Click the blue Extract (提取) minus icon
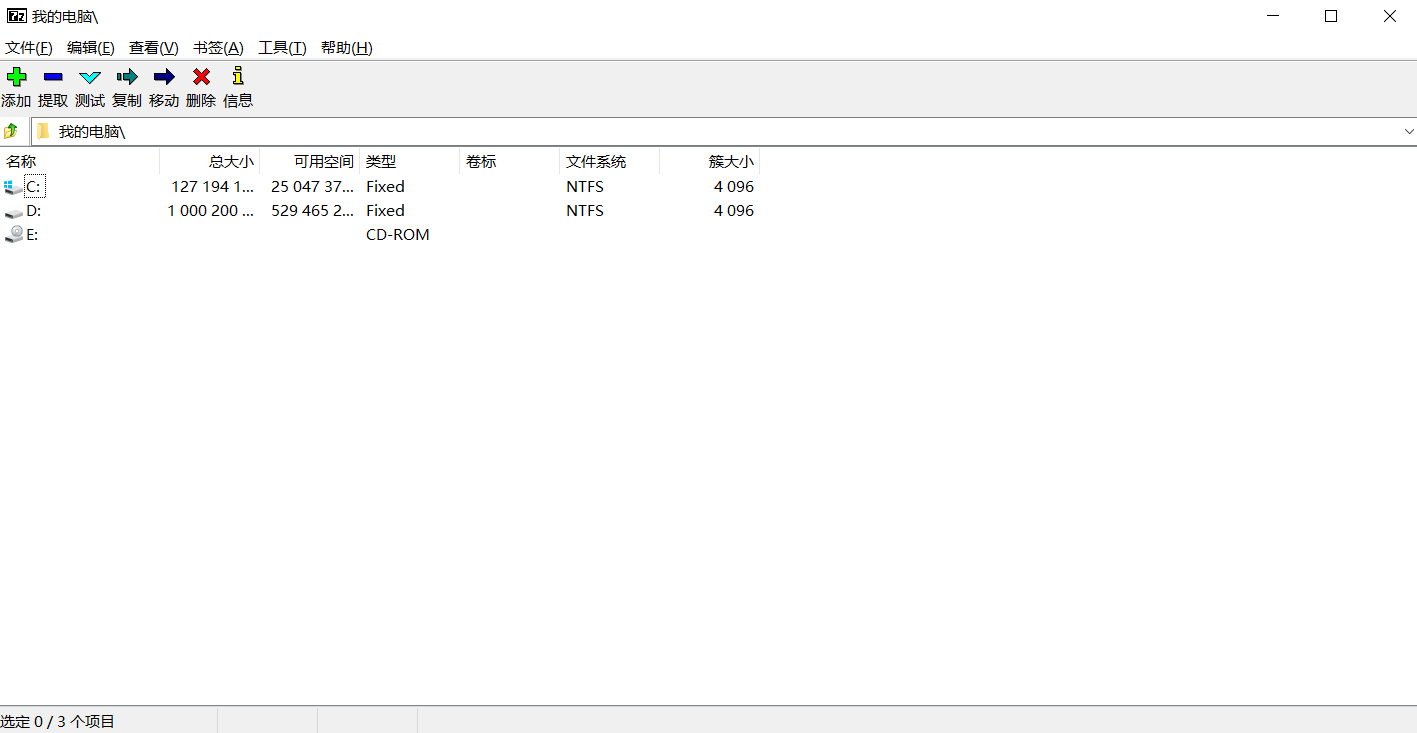 pos(53,76)
